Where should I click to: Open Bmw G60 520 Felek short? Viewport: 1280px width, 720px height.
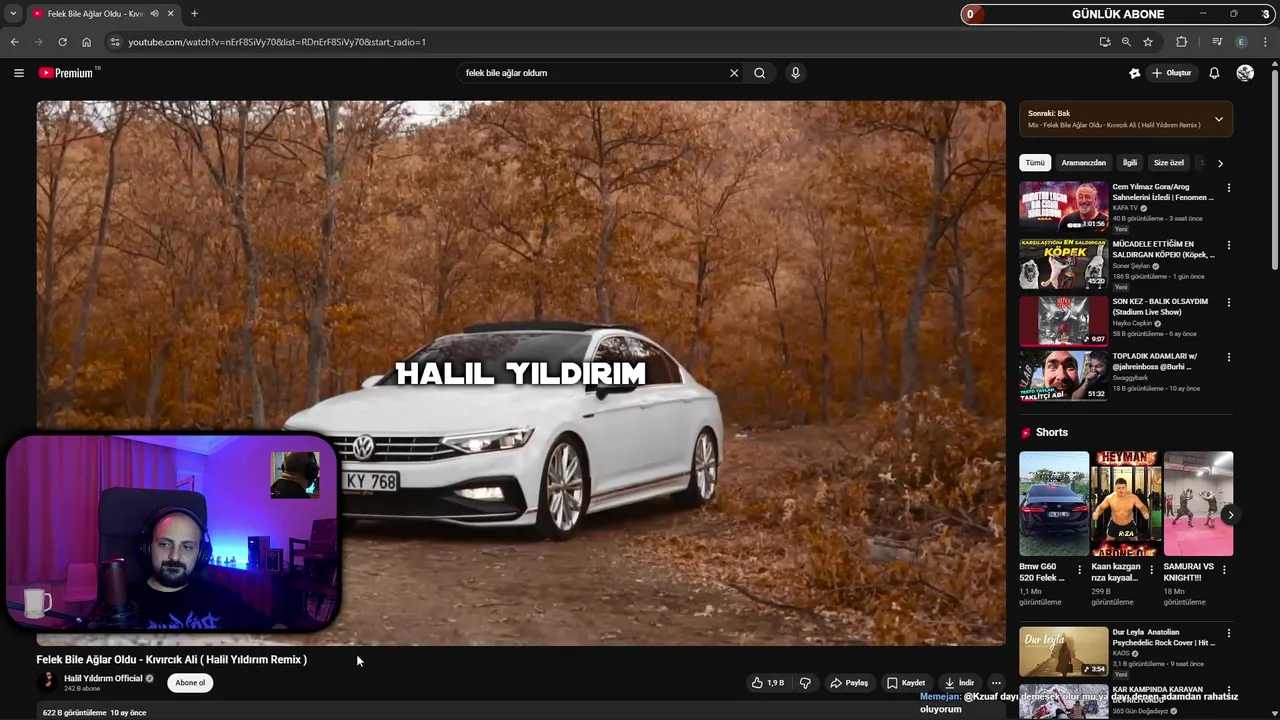point(1054,503)
